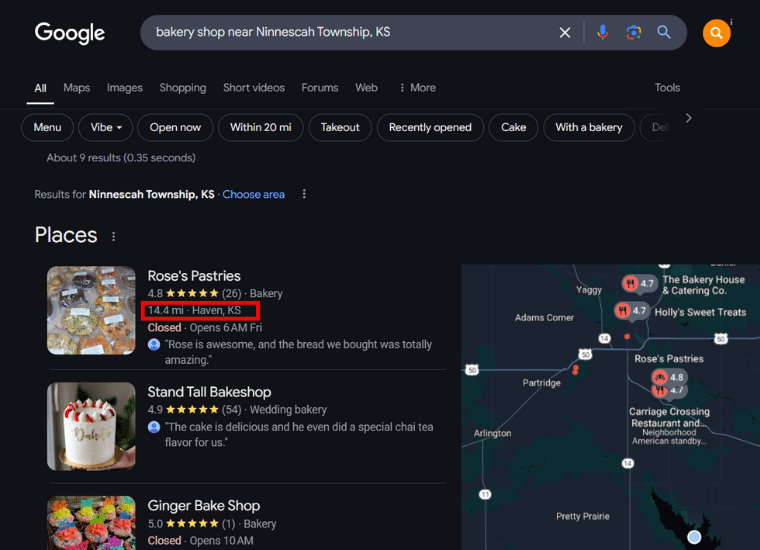Open the orange account avatar

(x=716, y=33)
